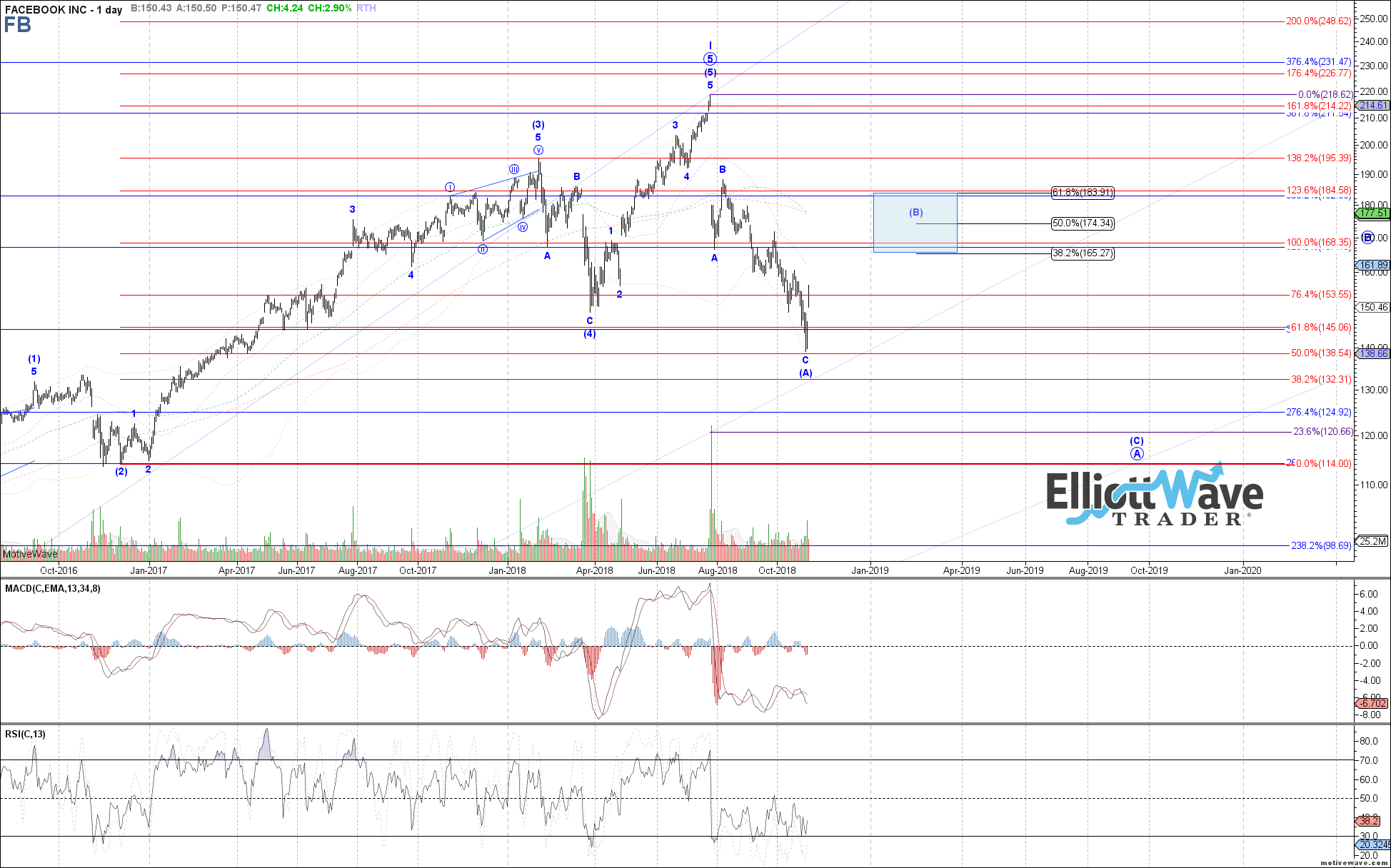Screen dimensions: 1391x868
Task: Click the boxed 50.0%(174.34) retracement label
Action: tap(1083, 223)
